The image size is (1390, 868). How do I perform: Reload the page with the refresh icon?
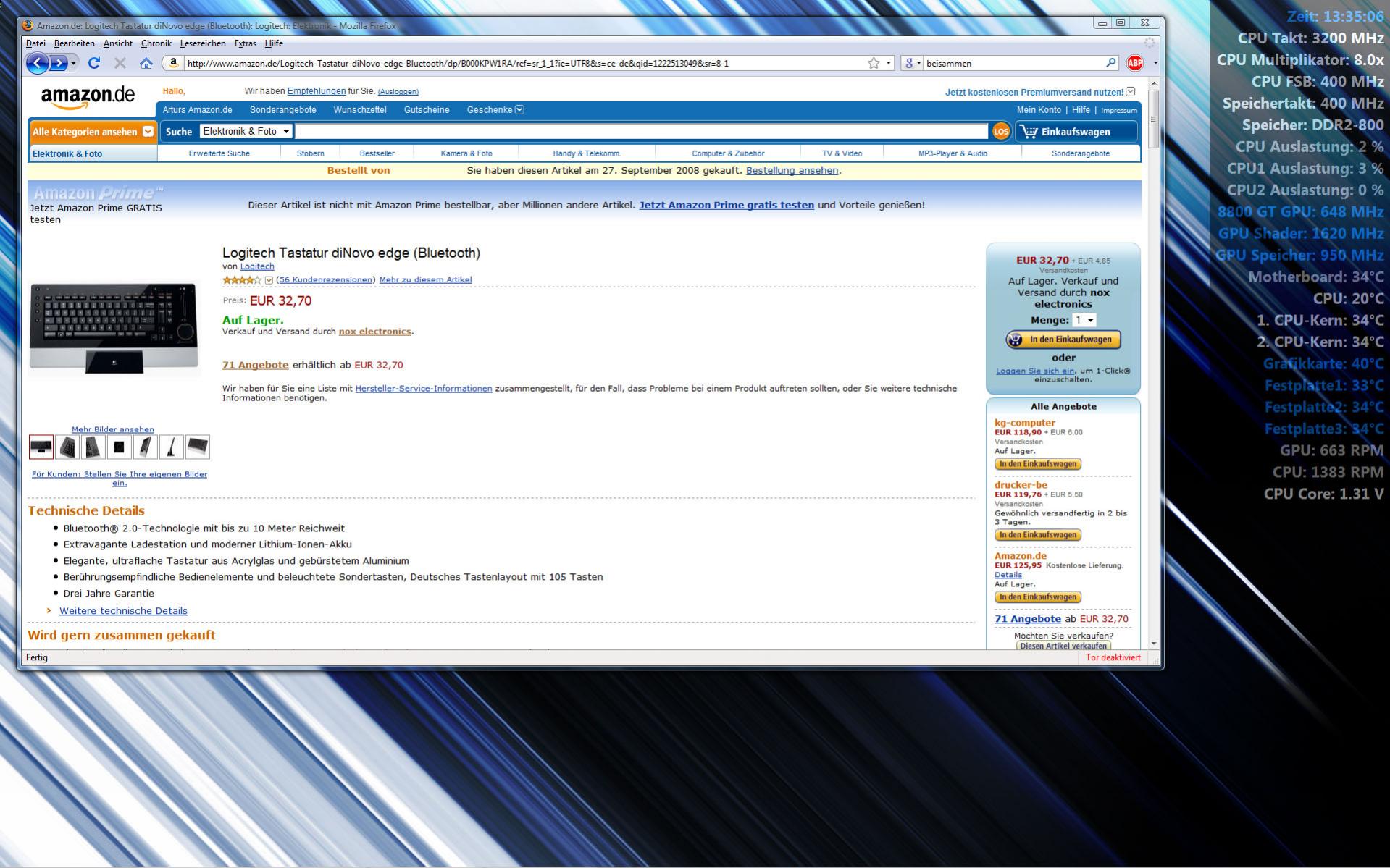(x=93, y=63)
